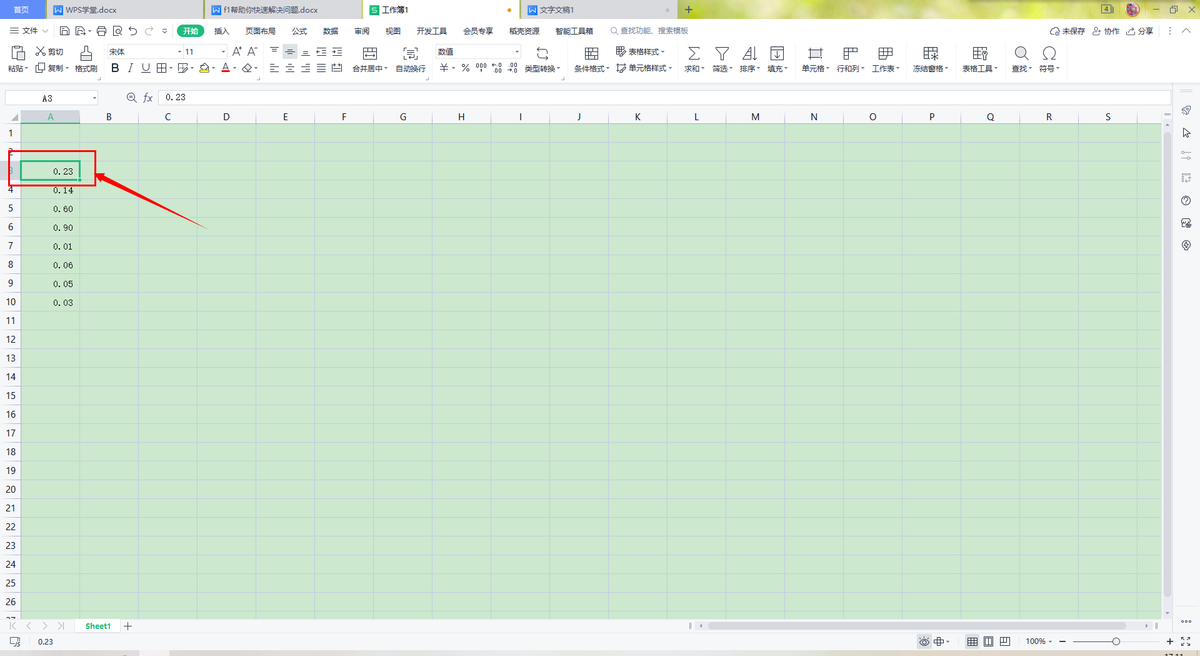The height and width of the screenshot is (656, 1200).
Task: Click the thousands separator (000) icon
Action: [x=481, y=68]
